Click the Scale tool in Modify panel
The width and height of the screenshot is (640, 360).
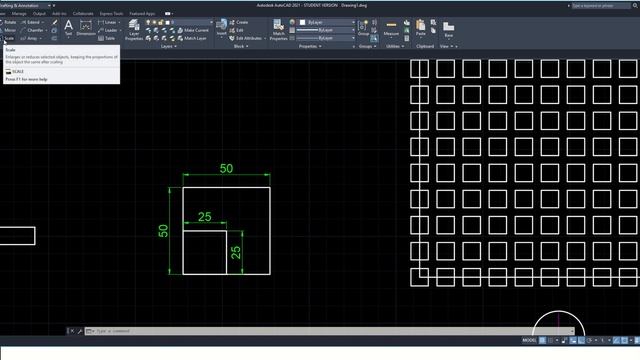(7, 38)
